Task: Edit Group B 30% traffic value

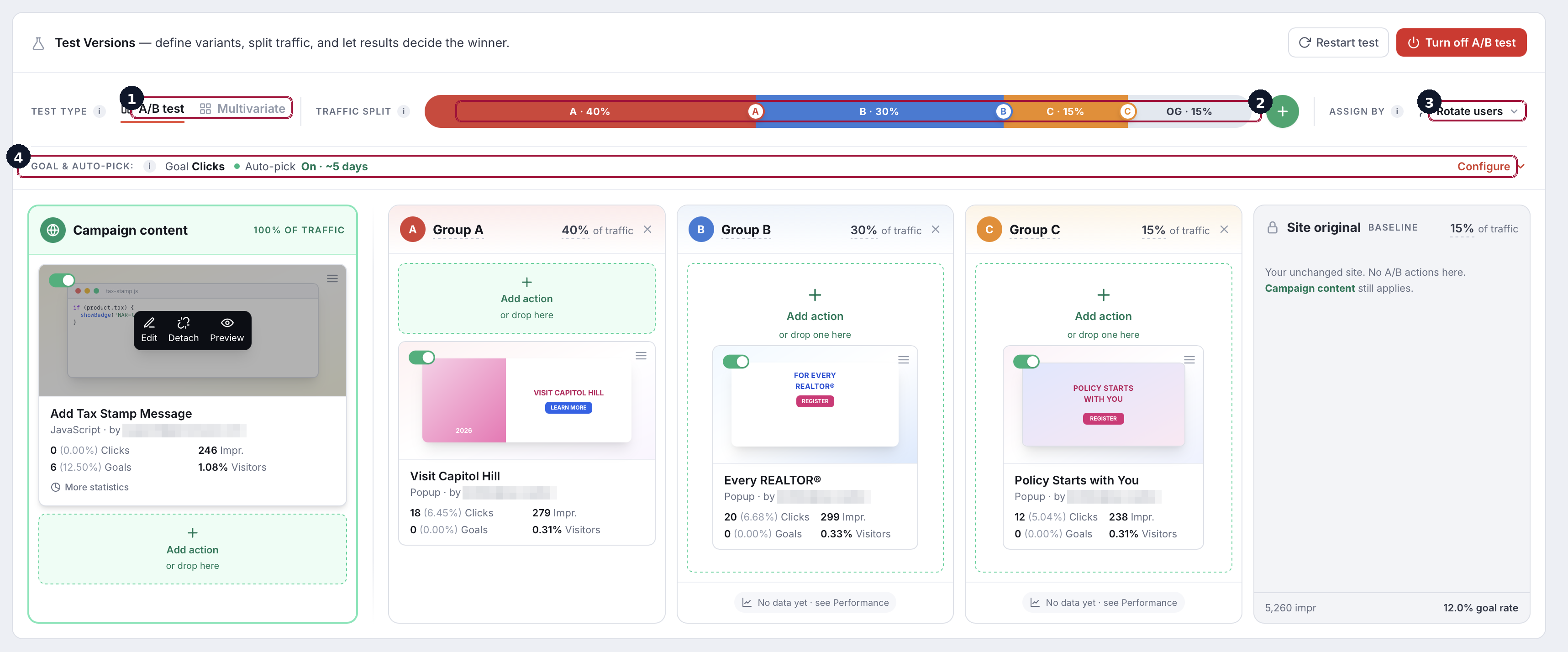Action: click(863, 230)
